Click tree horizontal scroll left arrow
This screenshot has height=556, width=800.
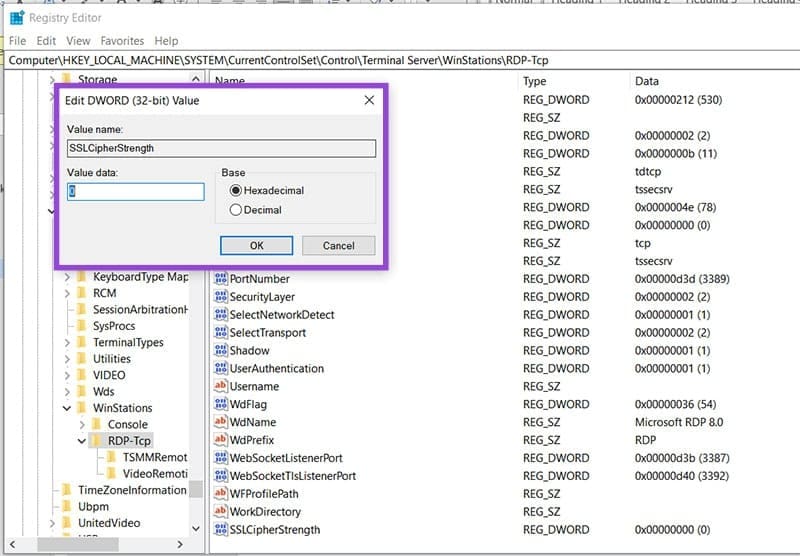(x=12, y=544)
